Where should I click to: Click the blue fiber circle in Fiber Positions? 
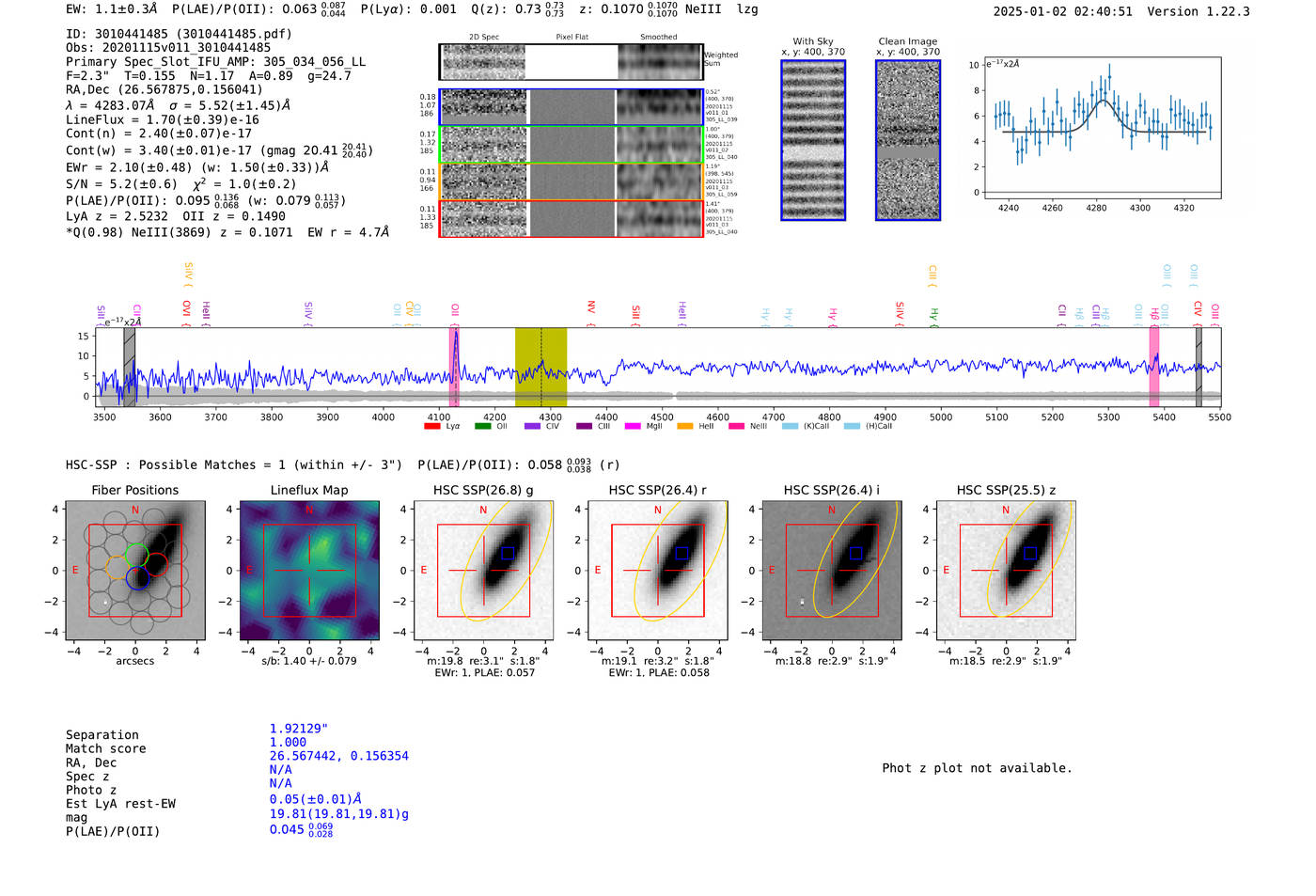137,577
